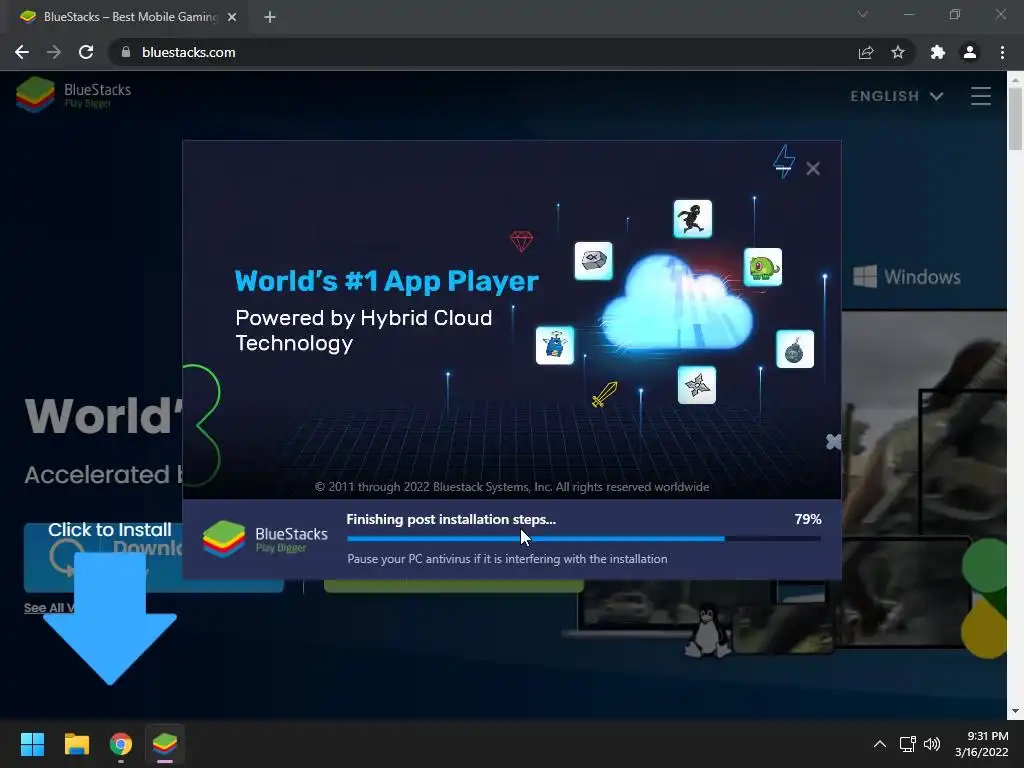The height and width of the screenshot is (768, 1024).
Task: Click the Windows platform label on webpage
Action: [x=907, y=277]
